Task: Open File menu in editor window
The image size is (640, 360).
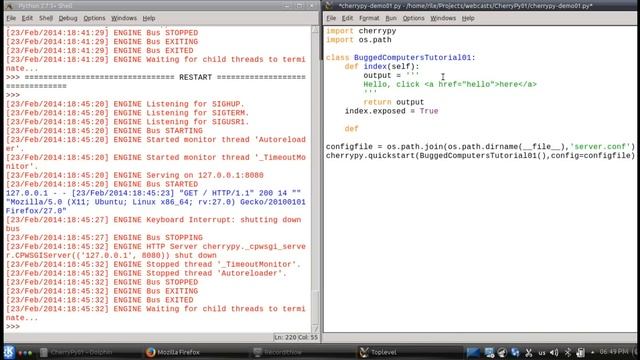Action: click(x=331, y=18)
